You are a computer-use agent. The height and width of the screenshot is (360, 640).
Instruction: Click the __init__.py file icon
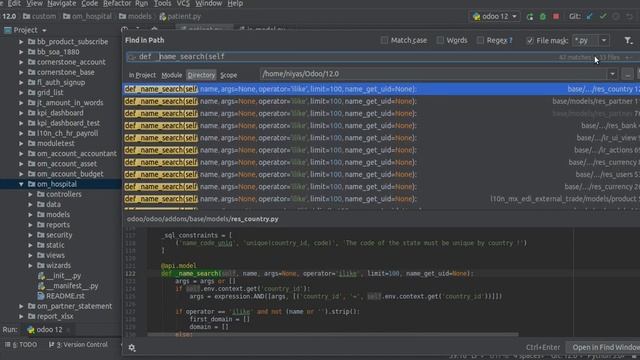tap(41, 276)
